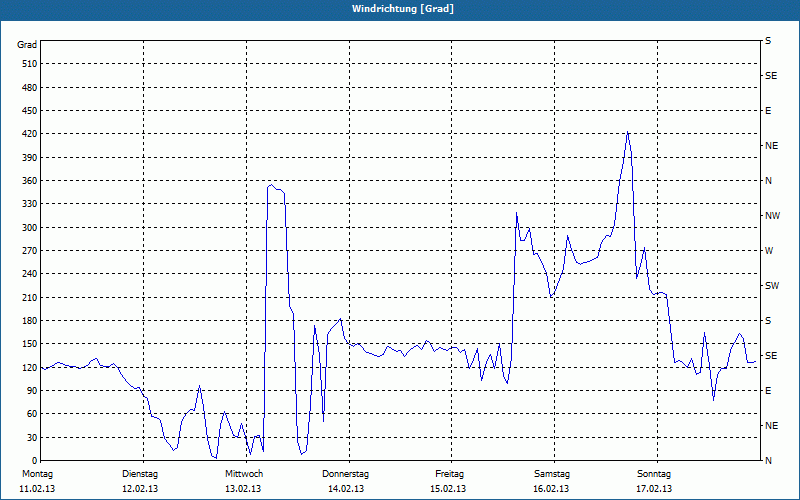The image size is (800, 500).
Task: Click the 240 y-axis value
Action: 30,274
